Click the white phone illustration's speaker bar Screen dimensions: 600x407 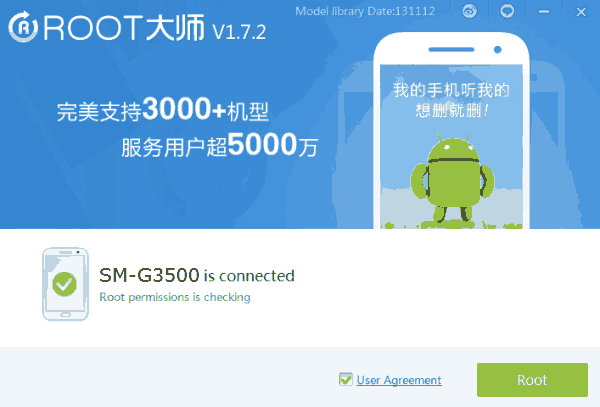[452, 49]
